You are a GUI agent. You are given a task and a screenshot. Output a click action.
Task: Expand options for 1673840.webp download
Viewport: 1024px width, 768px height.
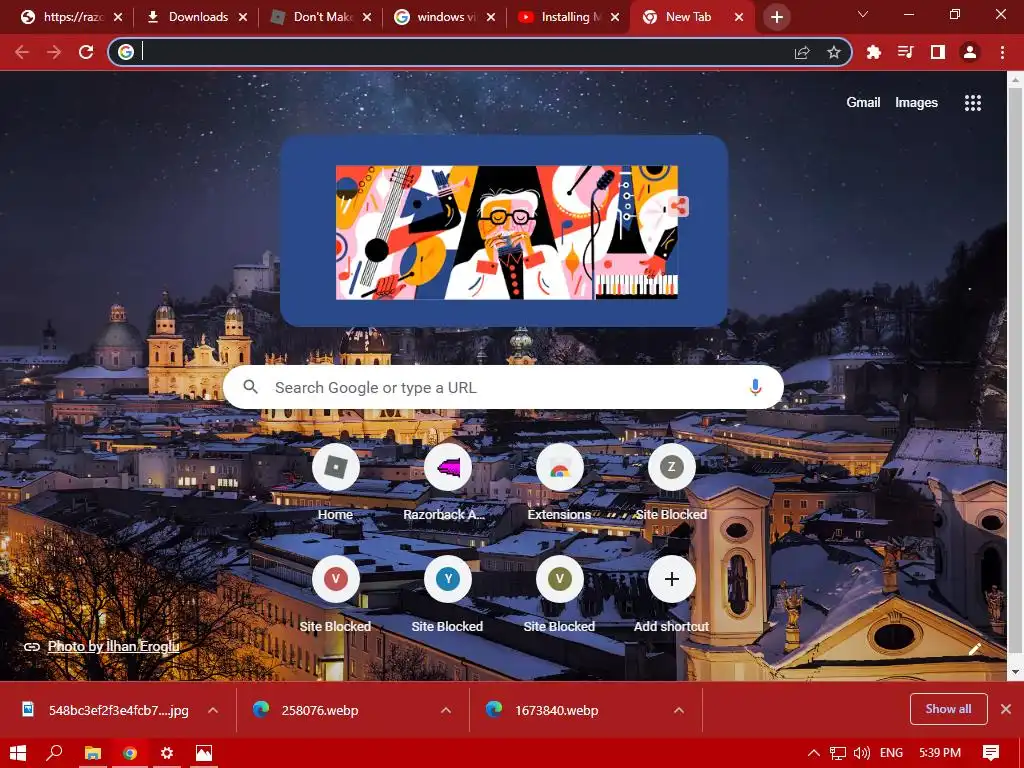tap(679, 710)
